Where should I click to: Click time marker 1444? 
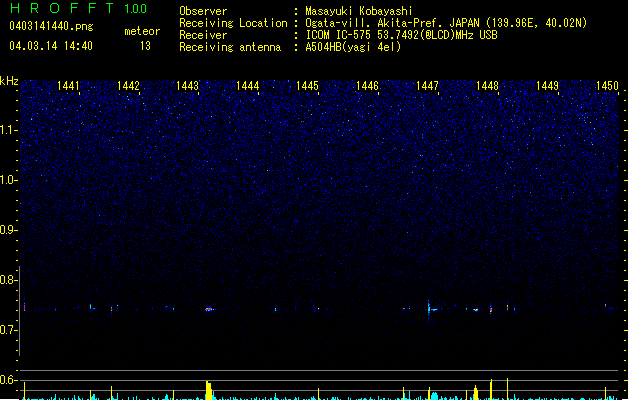248,85
